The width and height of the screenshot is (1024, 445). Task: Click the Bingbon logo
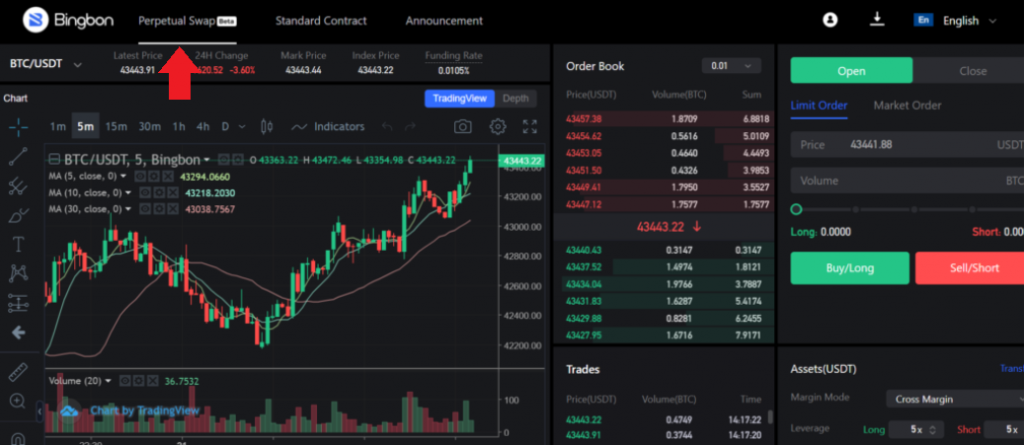pyautogui.click(x=68, y=20)
